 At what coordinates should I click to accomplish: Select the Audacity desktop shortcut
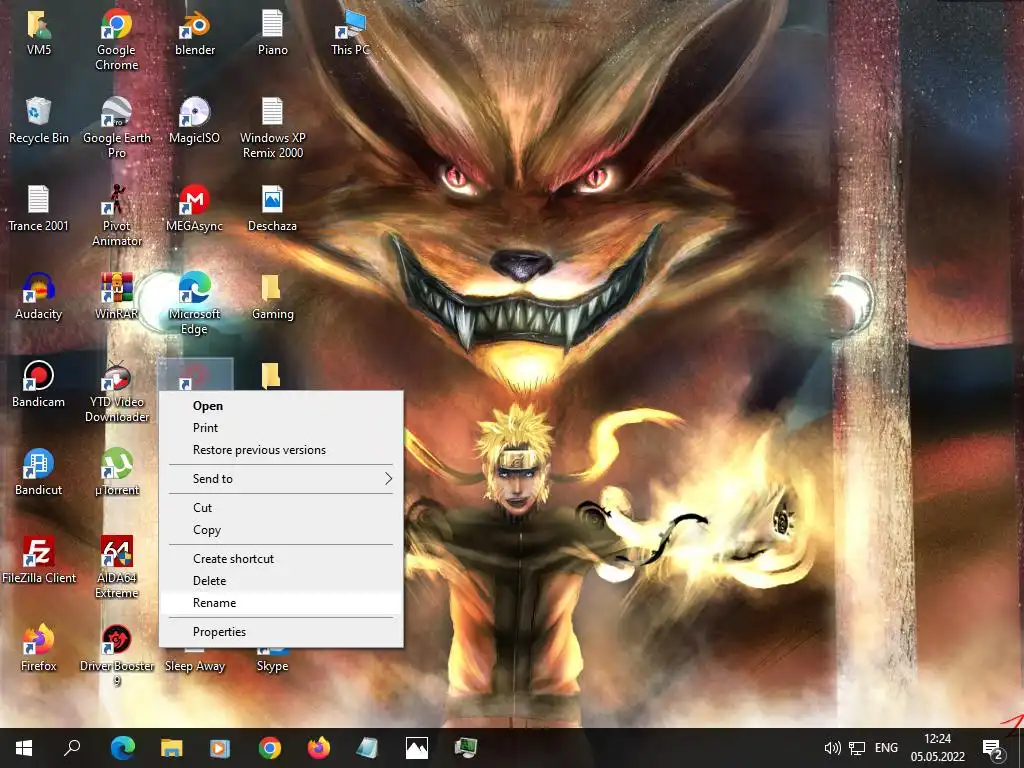pos(39,296)
